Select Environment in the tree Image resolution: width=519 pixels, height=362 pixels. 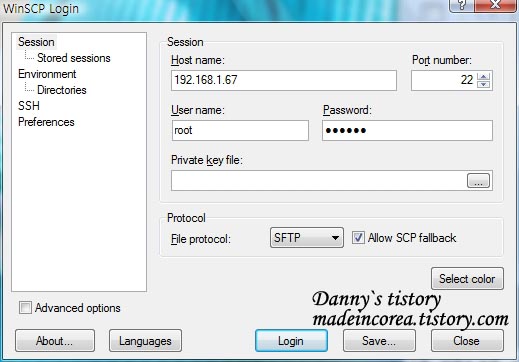pos(47,74)
